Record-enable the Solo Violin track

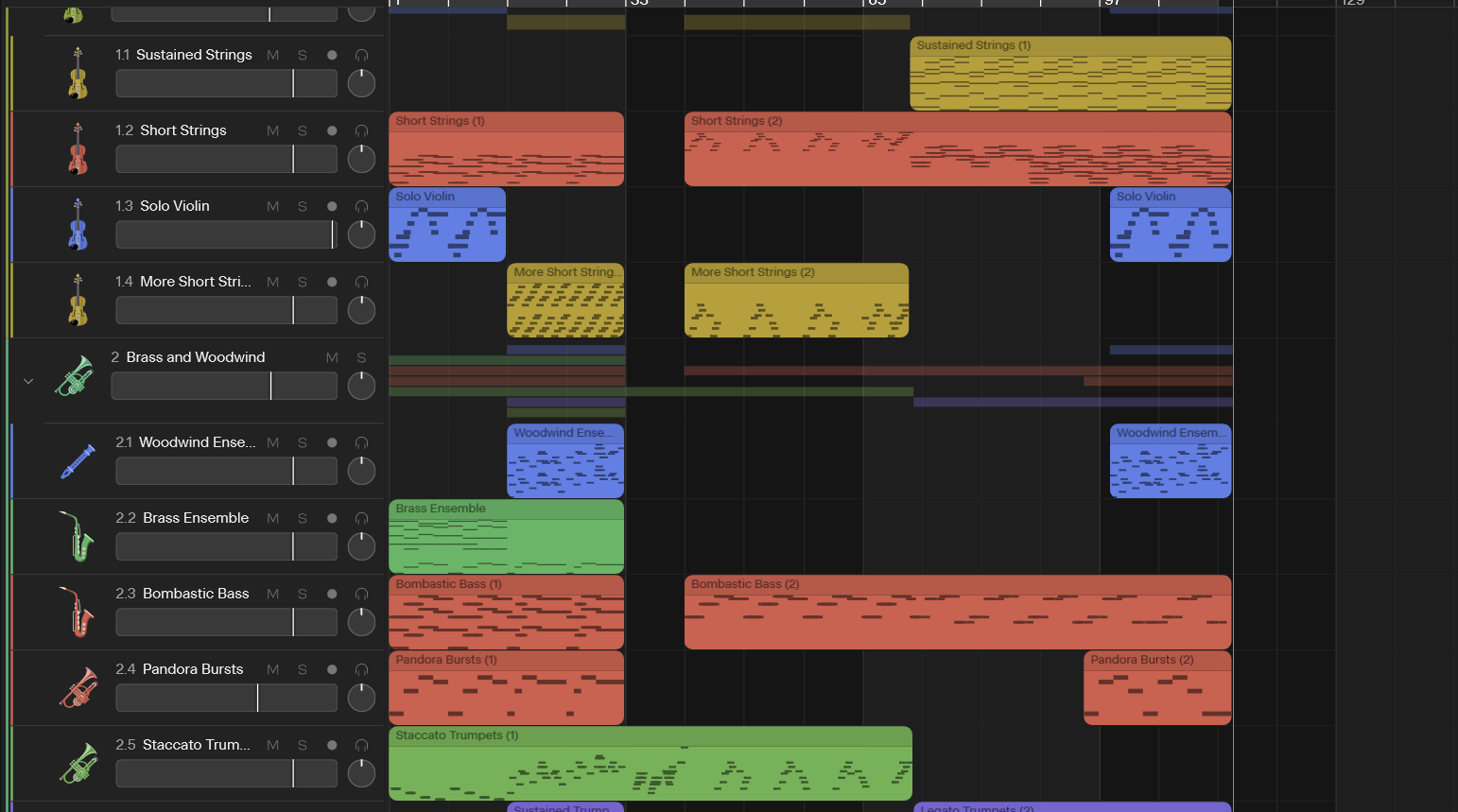332,206
